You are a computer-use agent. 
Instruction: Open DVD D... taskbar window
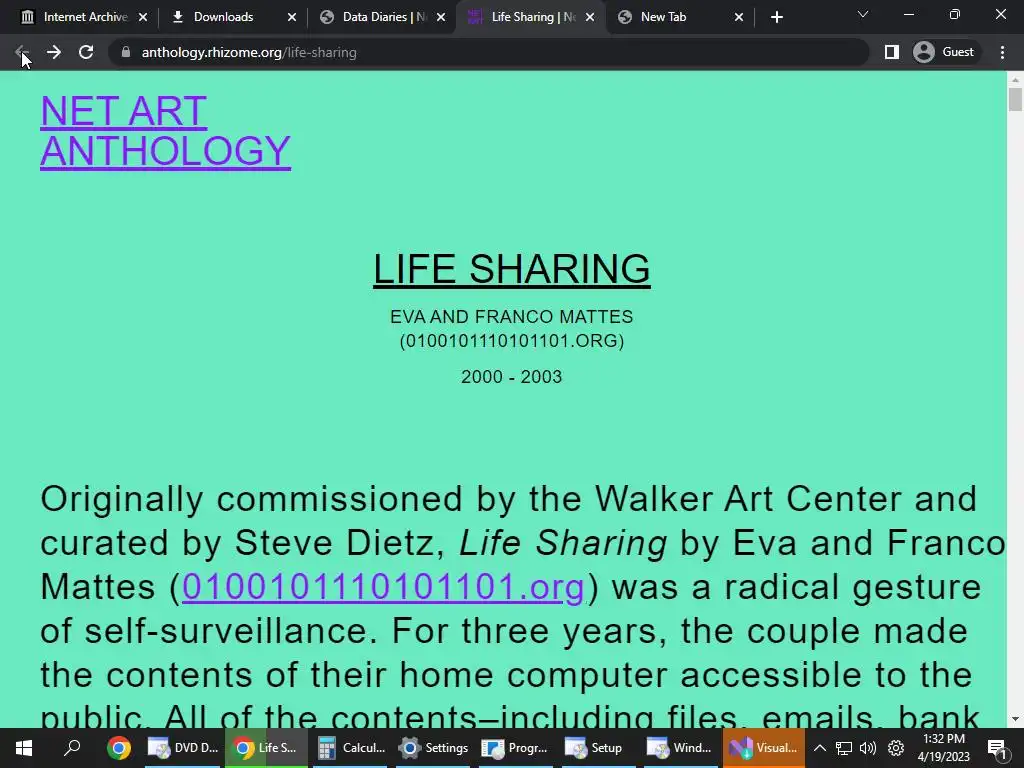[x=182, y=748]
